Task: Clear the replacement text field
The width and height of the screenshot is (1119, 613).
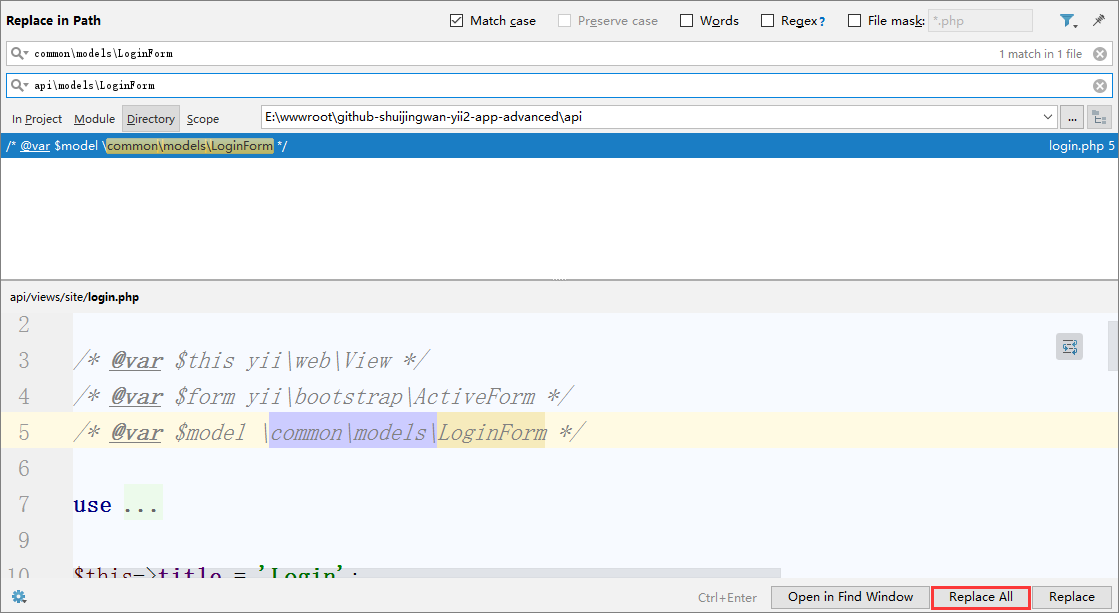Action: [1099, 86]
